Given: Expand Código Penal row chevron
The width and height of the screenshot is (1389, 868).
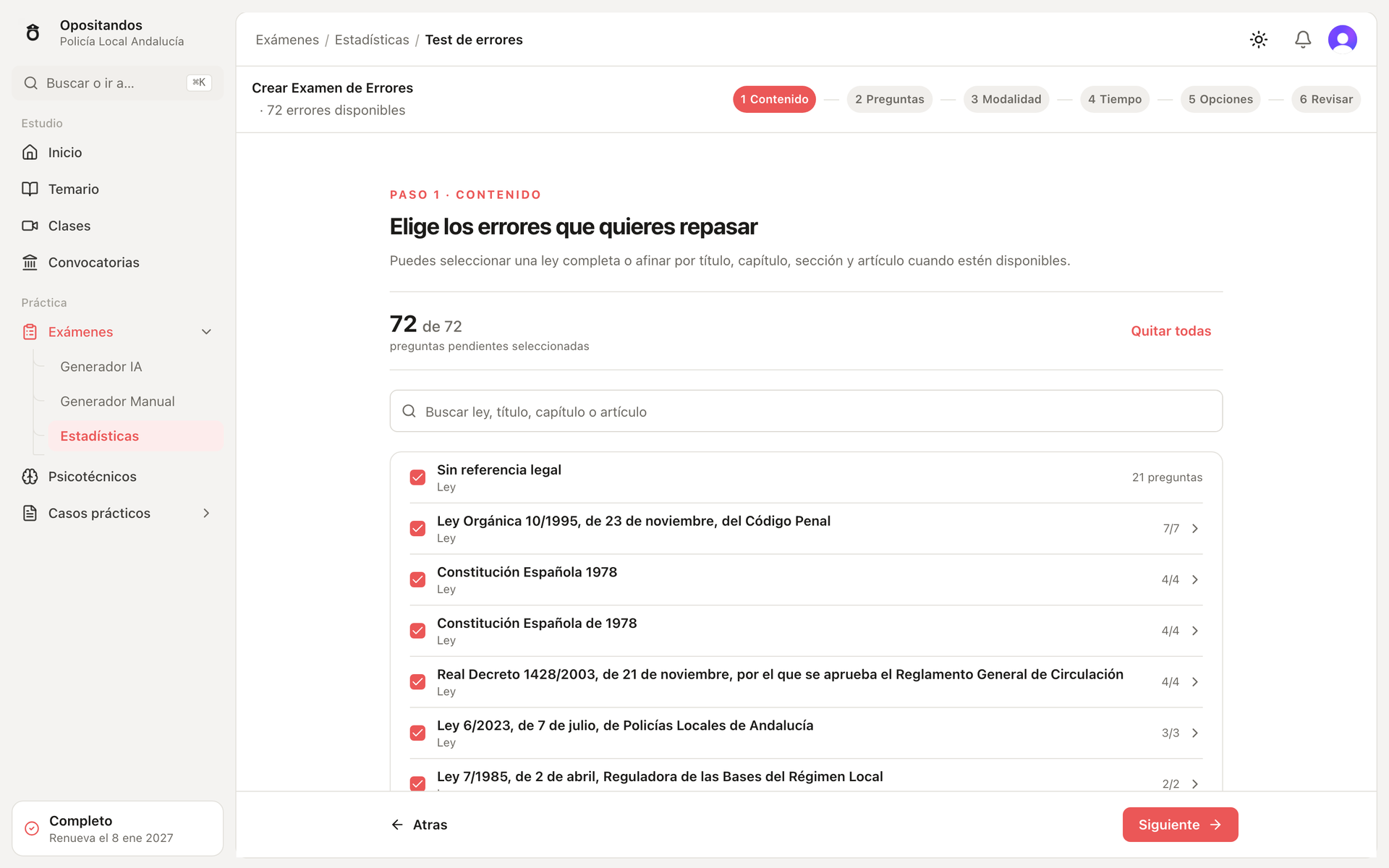Looking at the screenshot, I should click(1195, 529).
